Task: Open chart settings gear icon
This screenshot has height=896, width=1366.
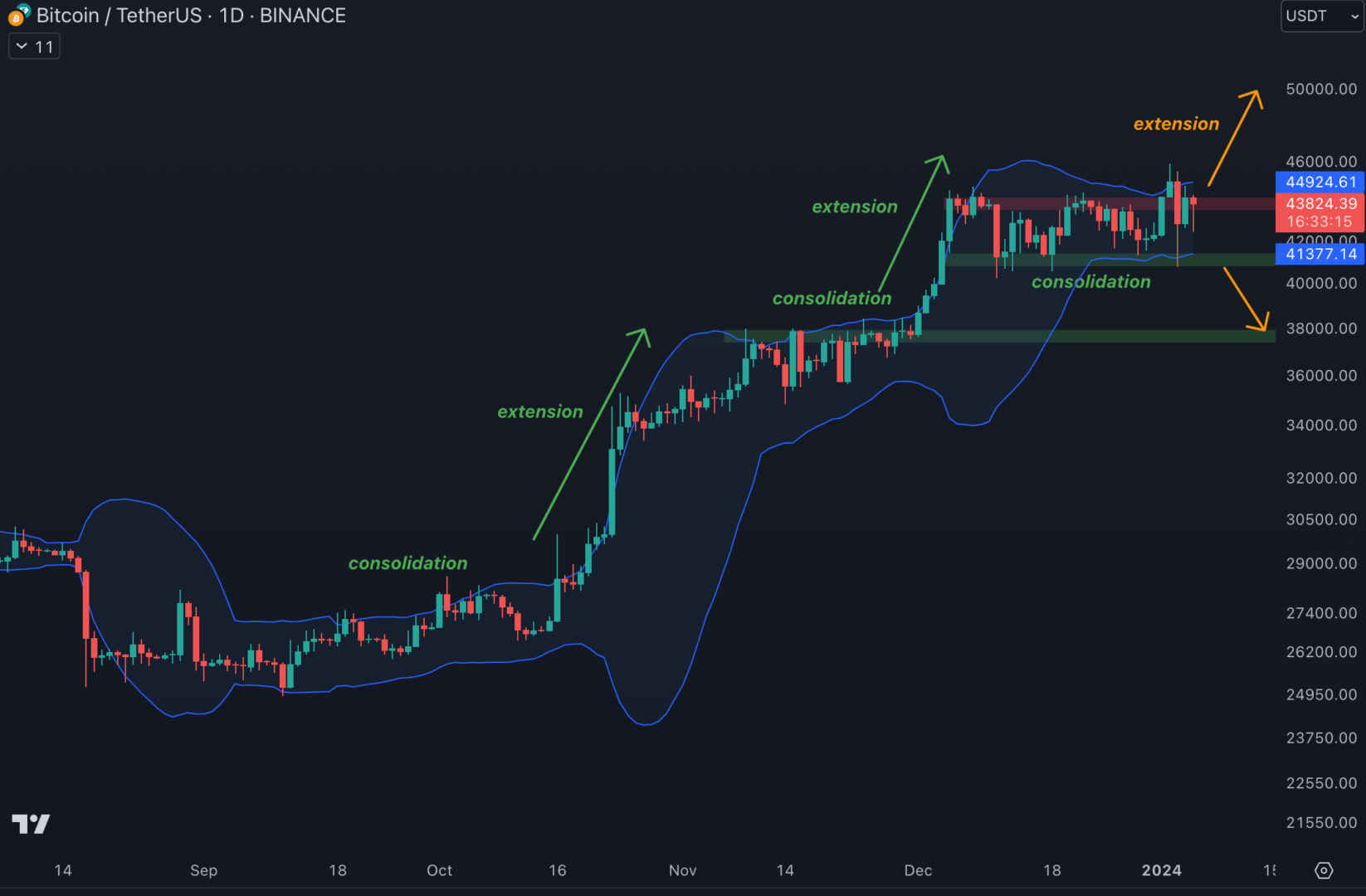Action: coord(1324,870)
